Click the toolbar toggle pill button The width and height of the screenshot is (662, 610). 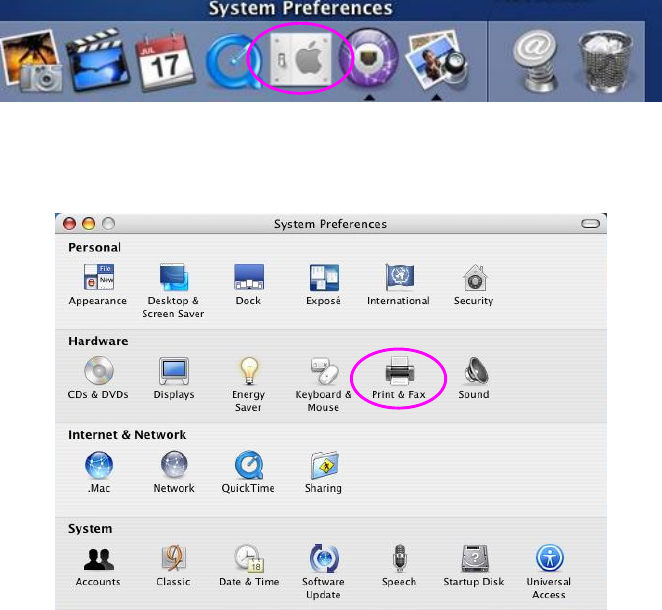590,223
